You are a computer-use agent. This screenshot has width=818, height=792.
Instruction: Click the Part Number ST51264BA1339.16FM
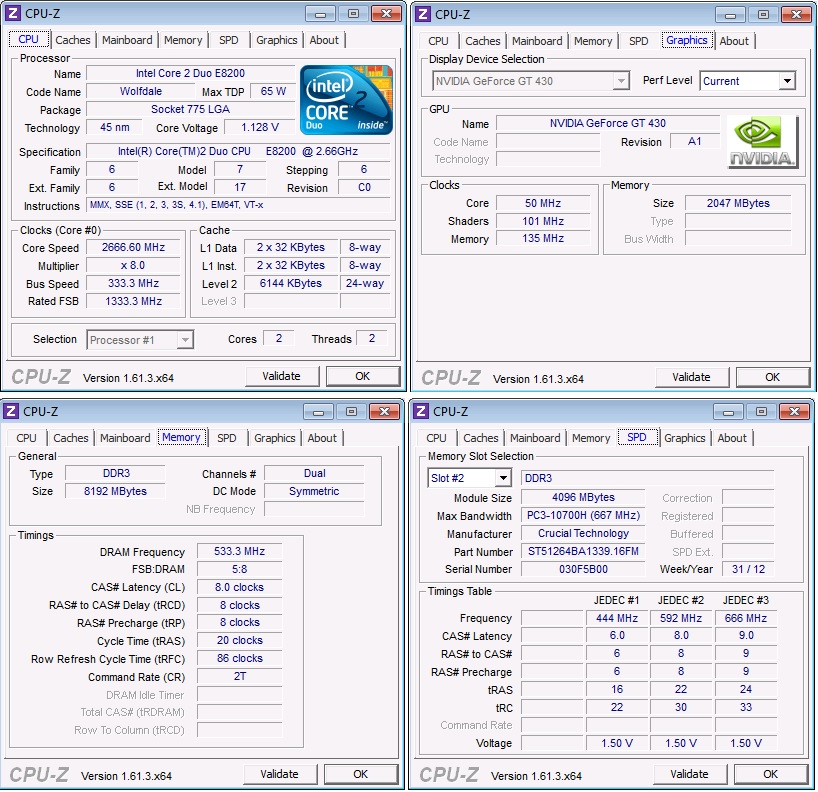tap(583, 551)
